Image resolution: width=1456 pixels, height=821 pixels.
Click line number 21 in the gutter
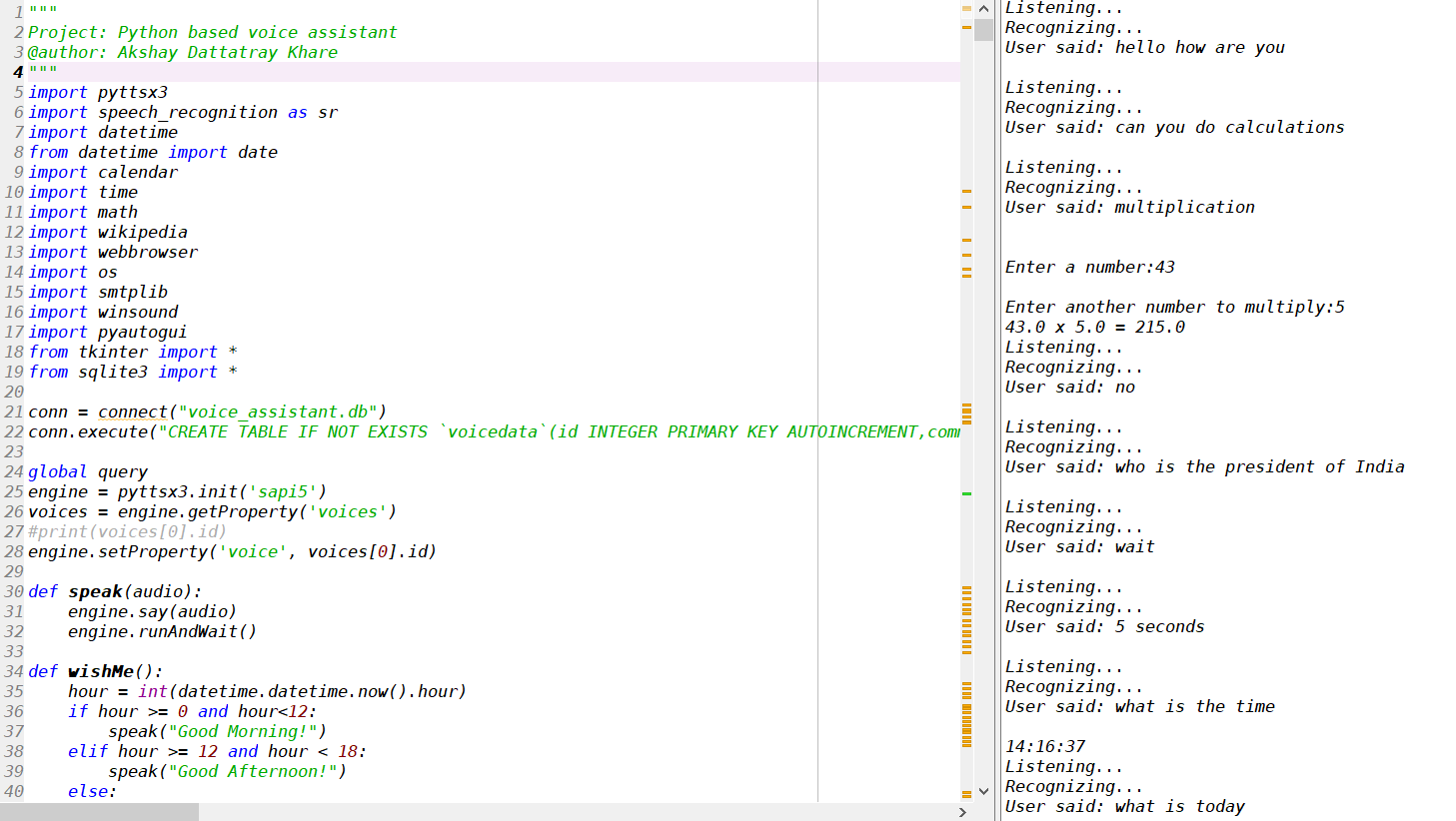pos(14,411)
